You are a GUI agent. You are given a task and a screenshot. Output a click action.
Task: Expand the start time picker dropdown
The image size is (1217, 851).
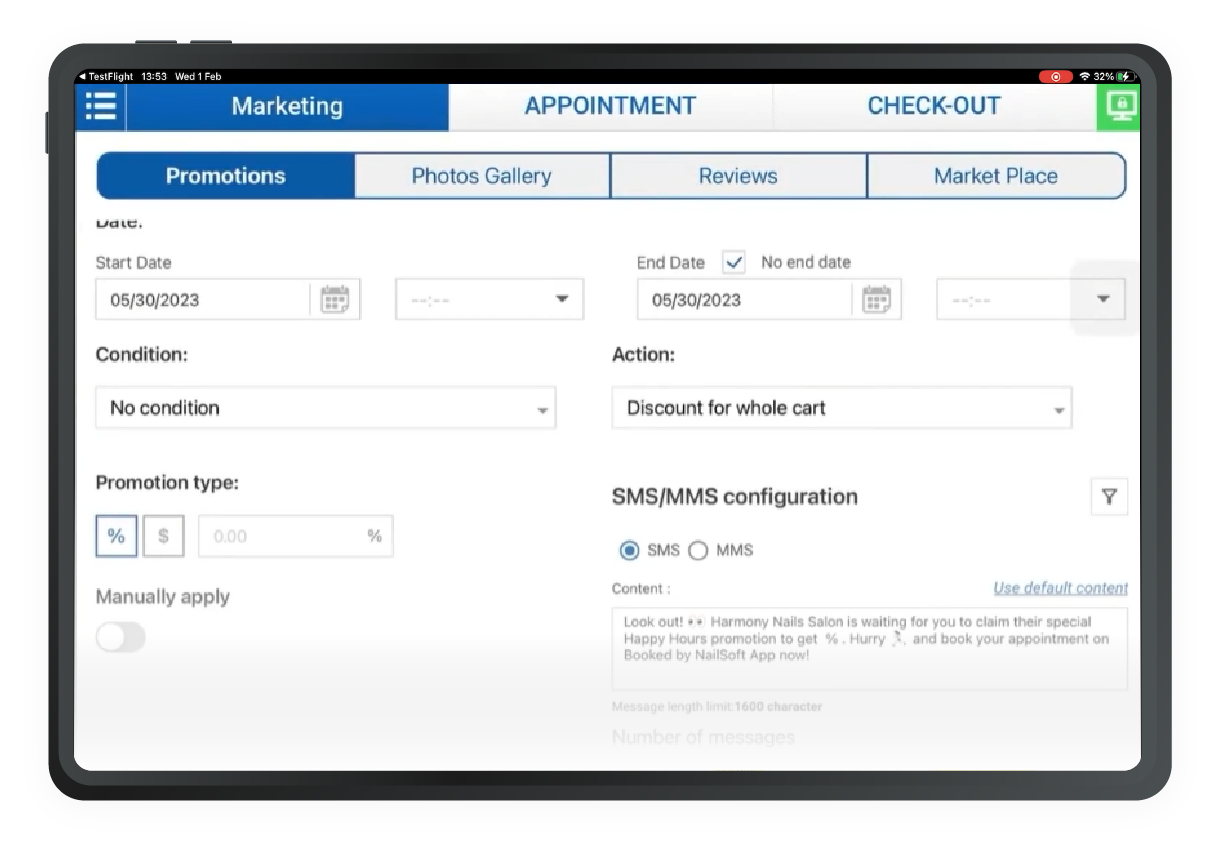pos(563,299)
